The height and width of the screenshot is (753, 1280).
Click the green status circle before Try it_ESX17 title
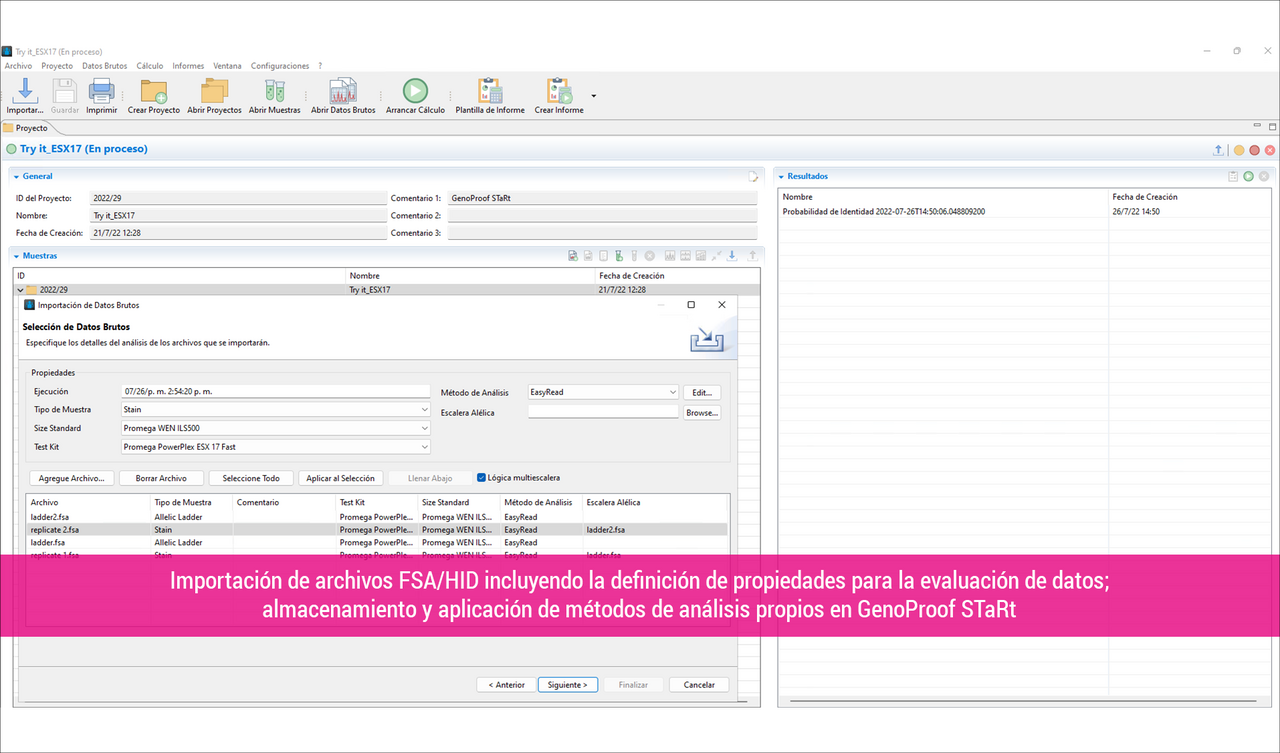[12, 149]
